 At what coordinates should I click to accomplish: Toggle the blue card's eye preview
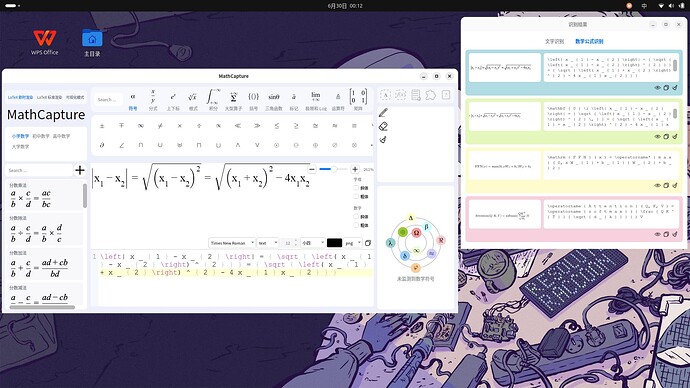coord(657,88)
